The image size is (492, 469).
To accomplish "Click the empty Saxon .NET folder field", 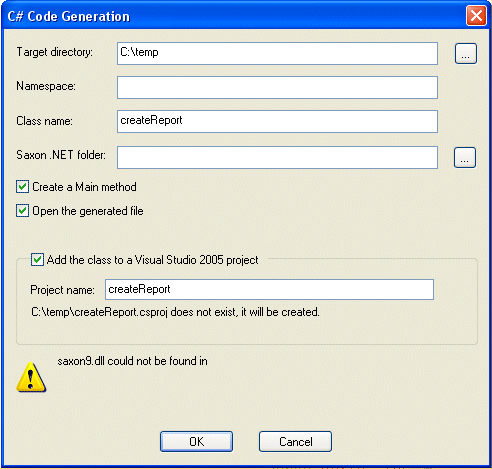I will [x=277, y=157].
